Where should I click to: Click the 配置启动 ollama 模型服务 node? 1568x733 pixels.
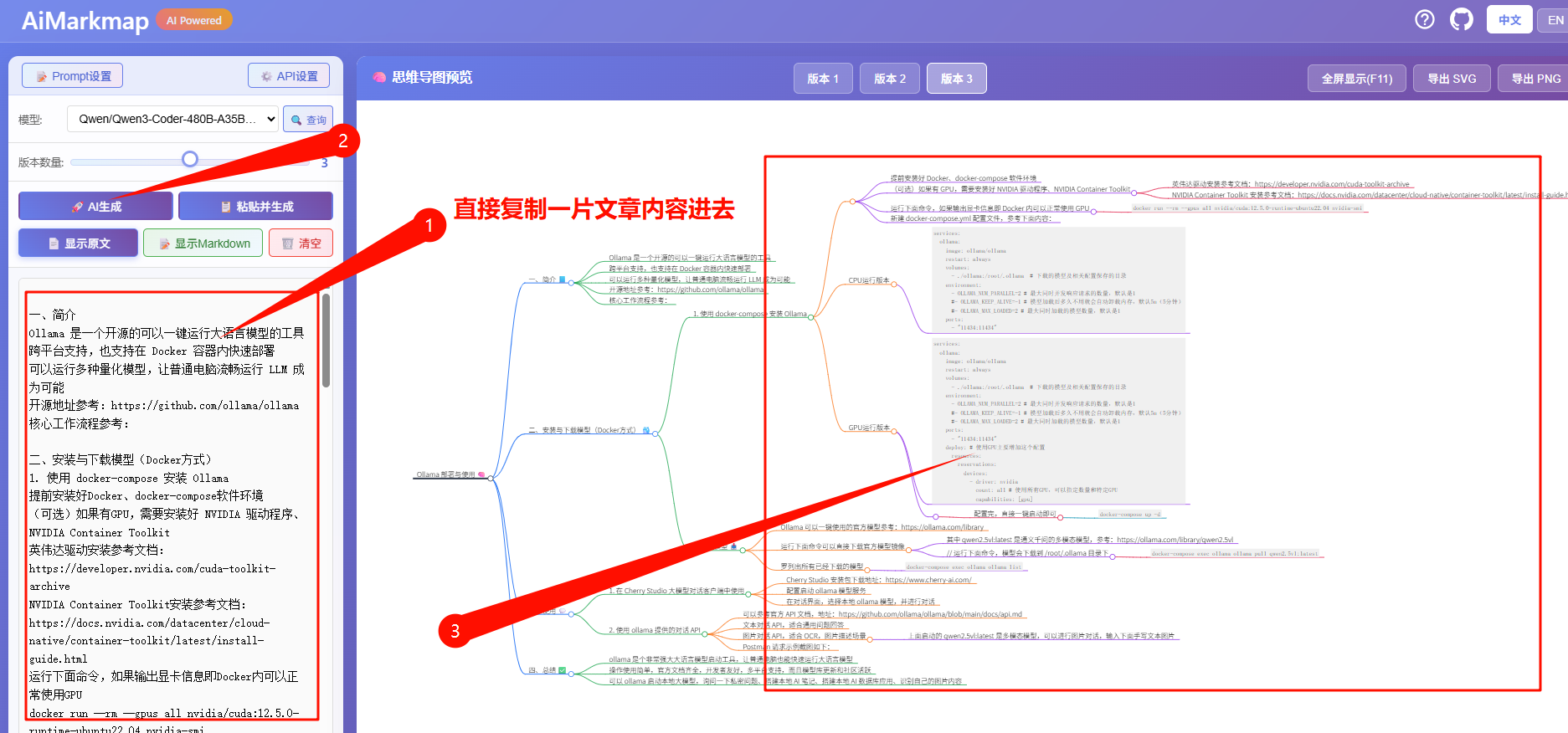826,591
